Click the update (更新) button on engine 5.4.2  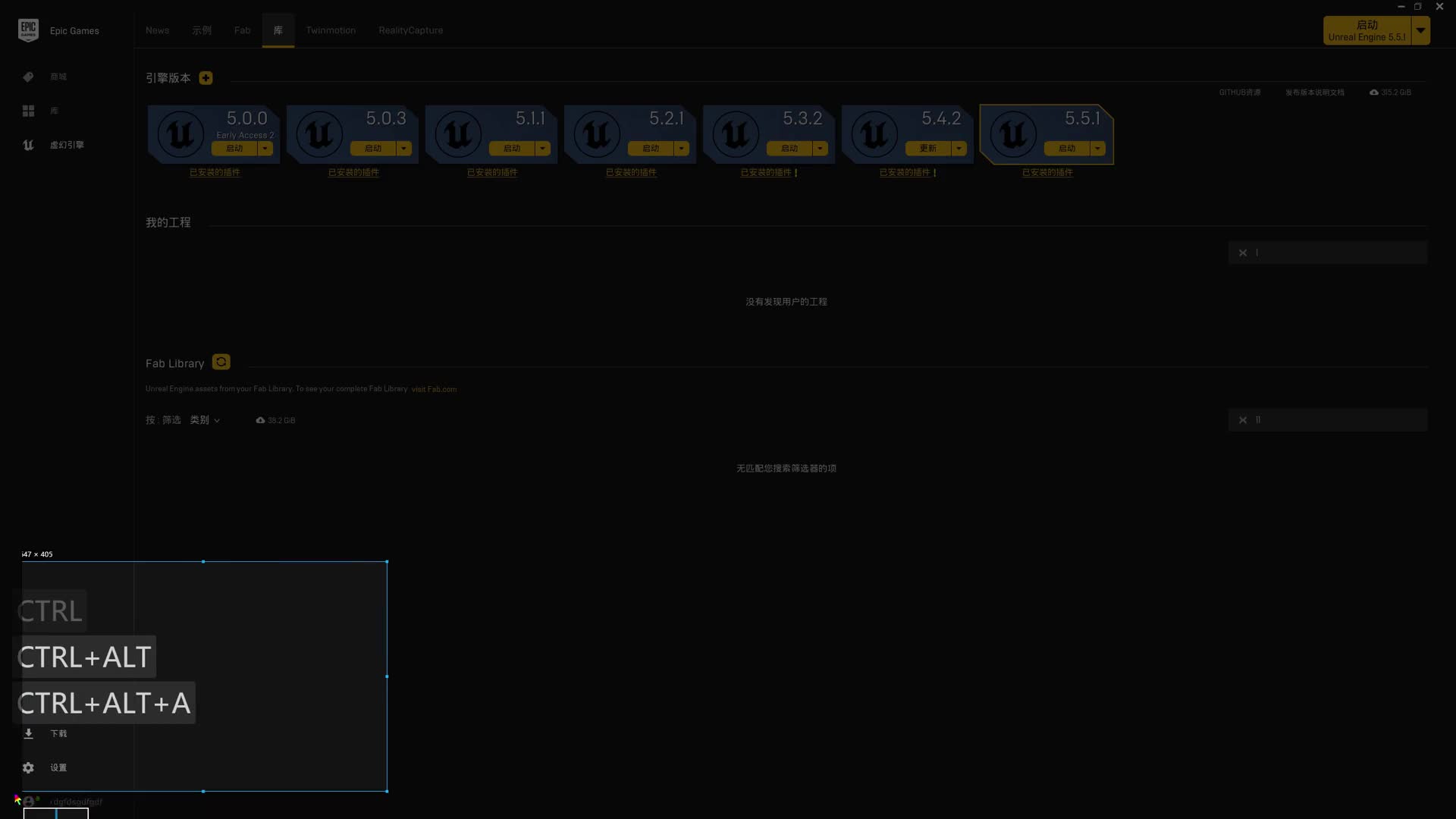[x=927, y=149]
